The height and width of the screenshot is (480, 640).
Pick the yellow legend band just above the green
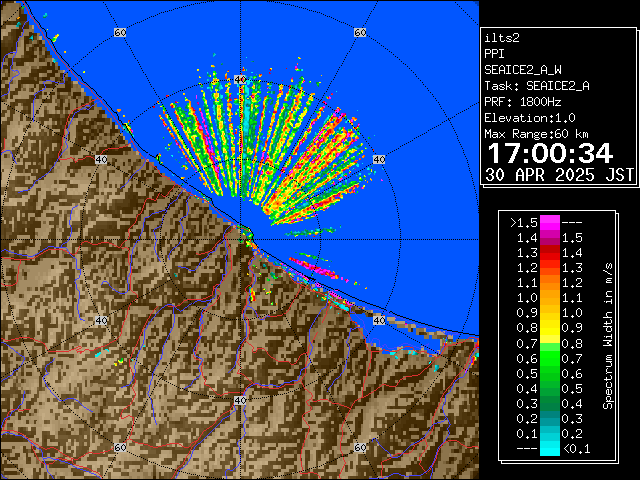pos(550,339)
